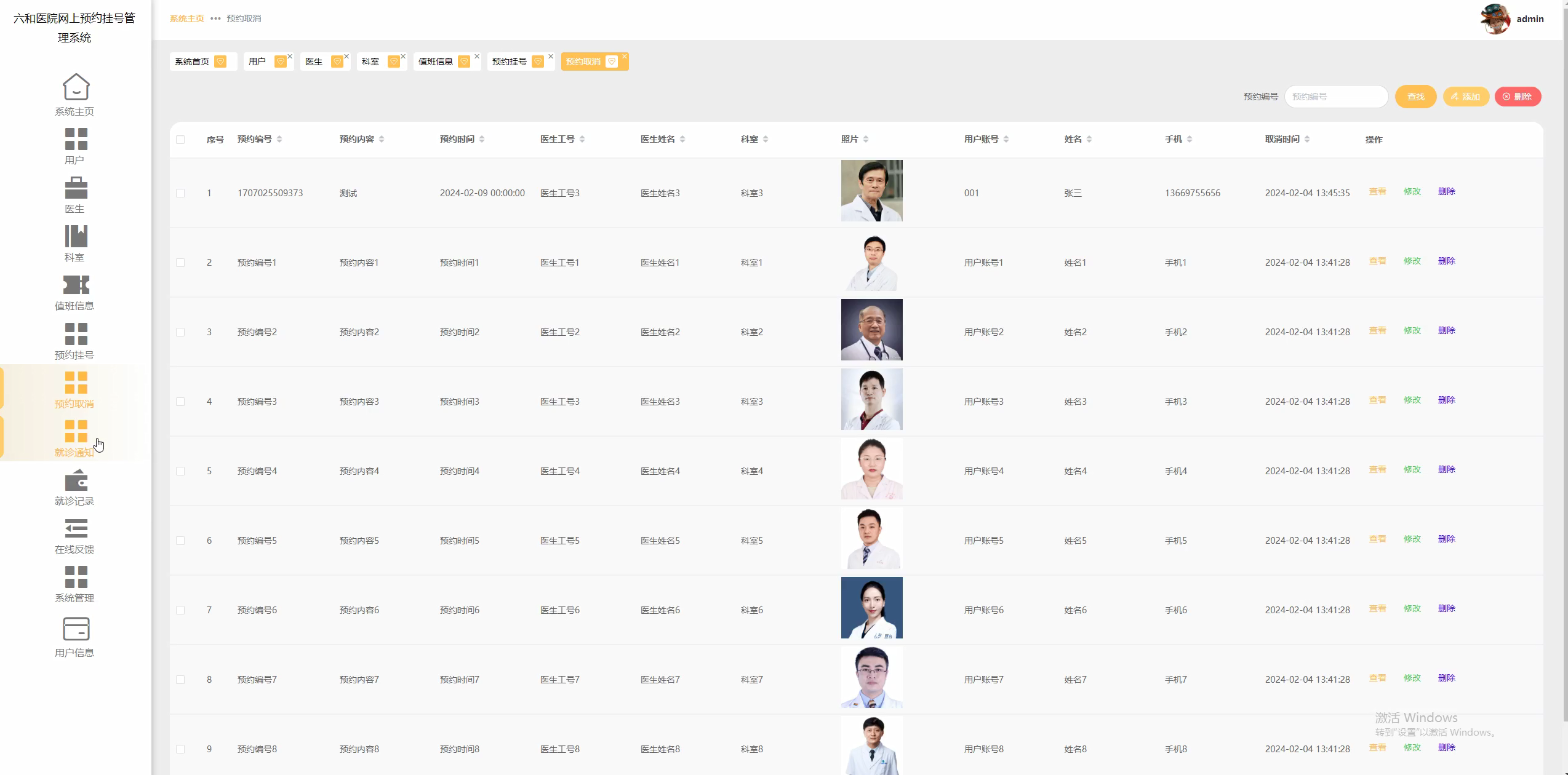This screenshot has width=1568, height=775.
Task: Sort by 取消时间 column arrows
Action: click(1307, 140)
